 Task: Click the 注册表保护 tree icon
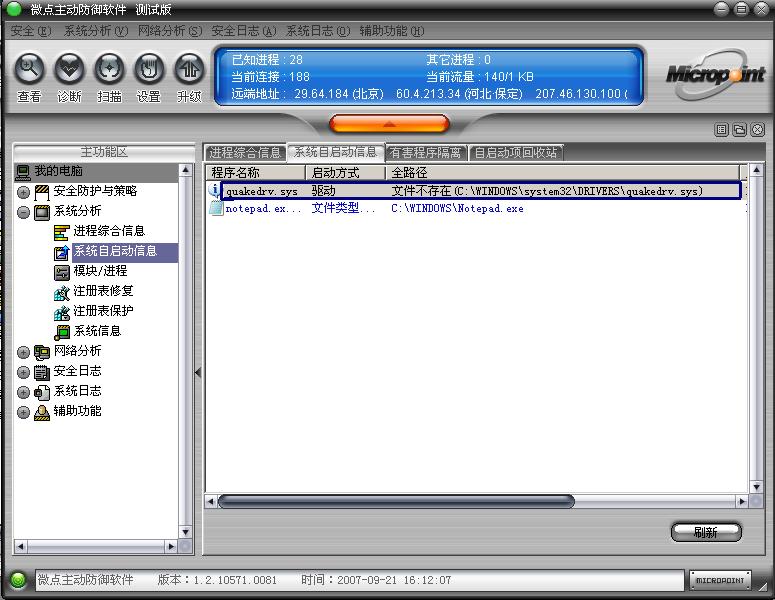point(61,312)
